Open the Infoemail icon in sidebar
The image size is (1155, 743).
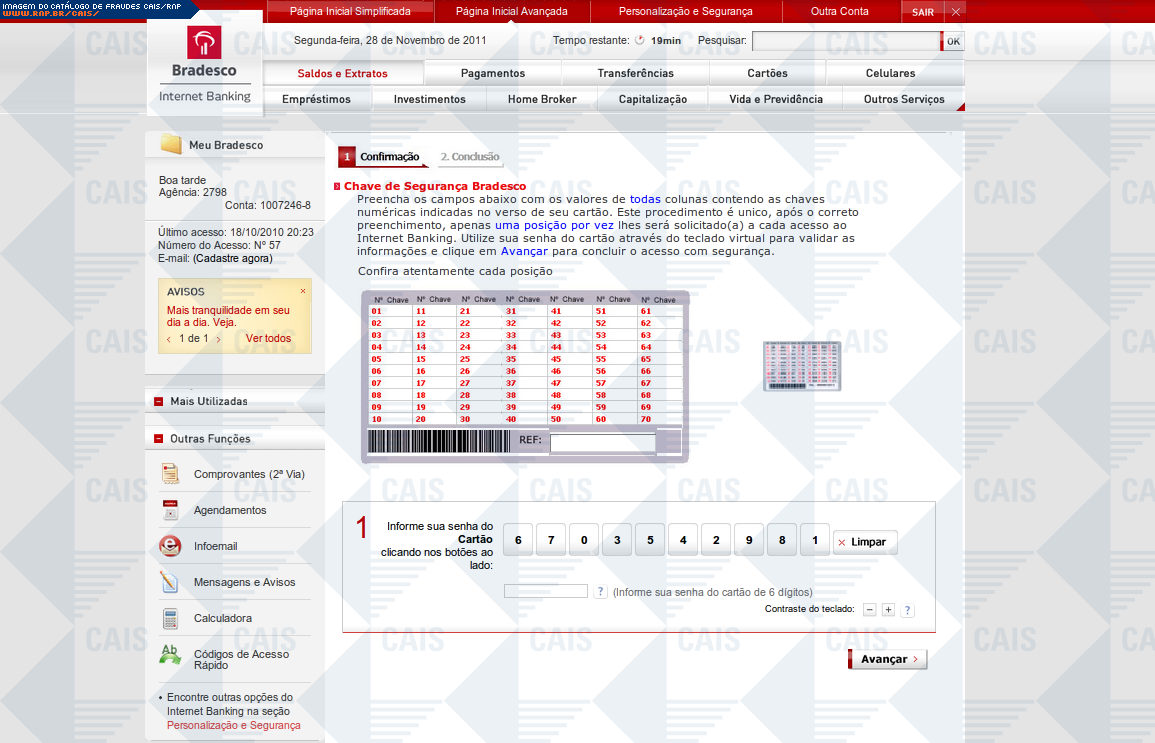point(170,546)
